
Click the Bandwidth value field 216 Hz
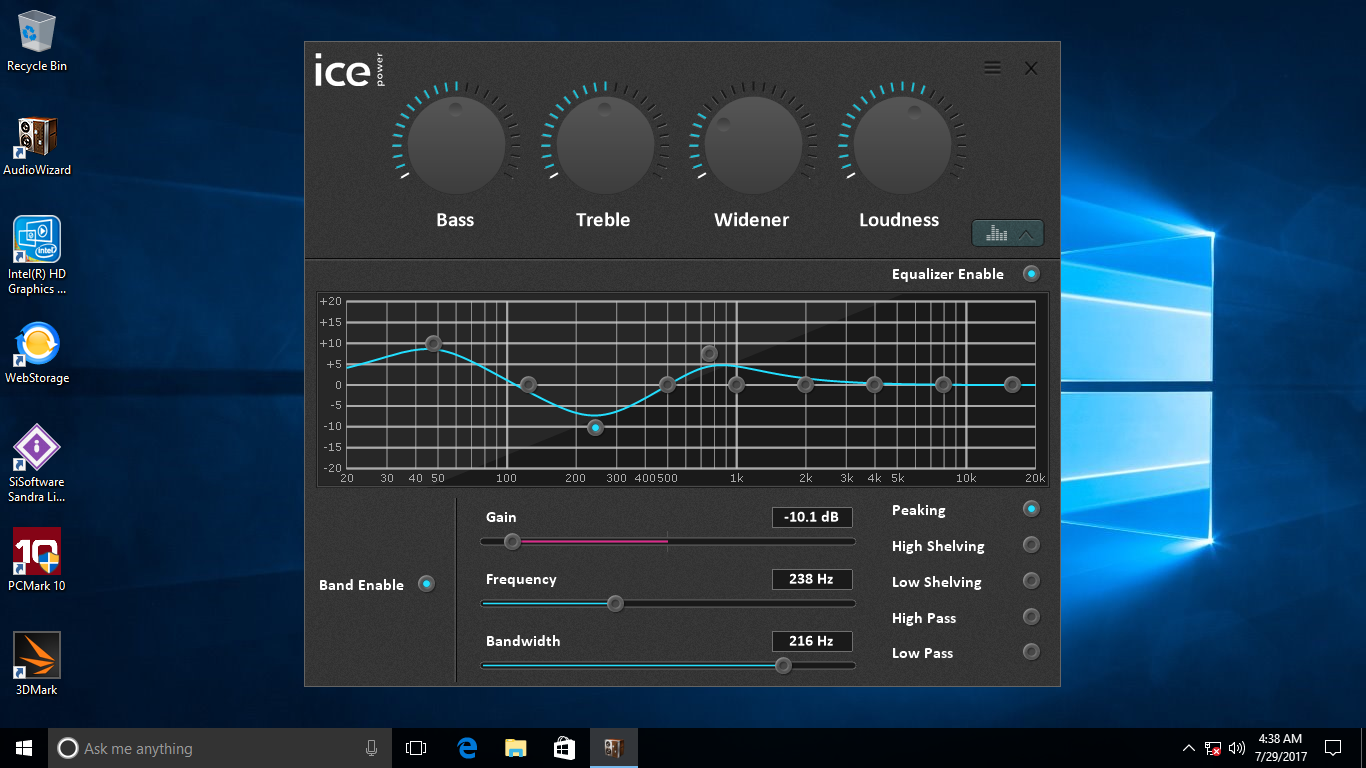812,641
